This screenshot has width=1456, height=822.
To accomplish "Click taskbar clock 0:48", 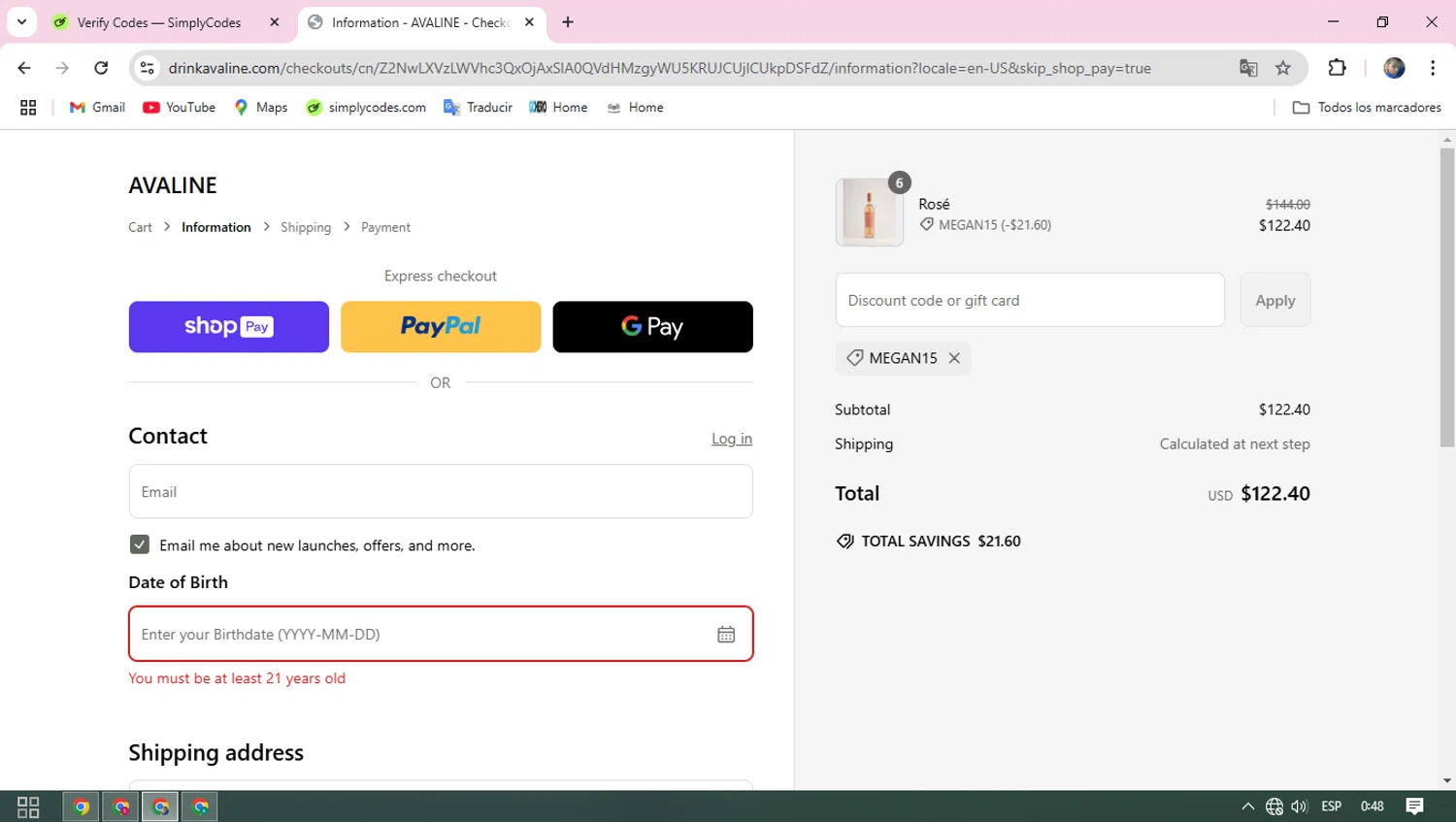I will point(1372,806).
